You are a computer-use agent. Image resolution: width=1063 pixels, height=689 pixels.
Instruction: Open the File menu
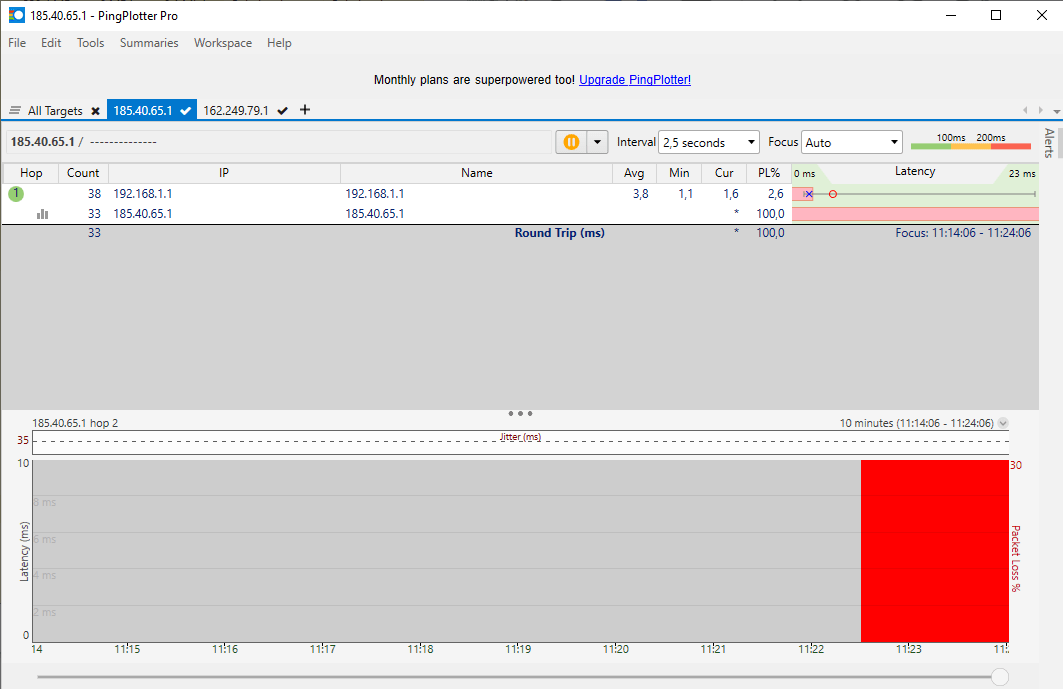point(17,43)
